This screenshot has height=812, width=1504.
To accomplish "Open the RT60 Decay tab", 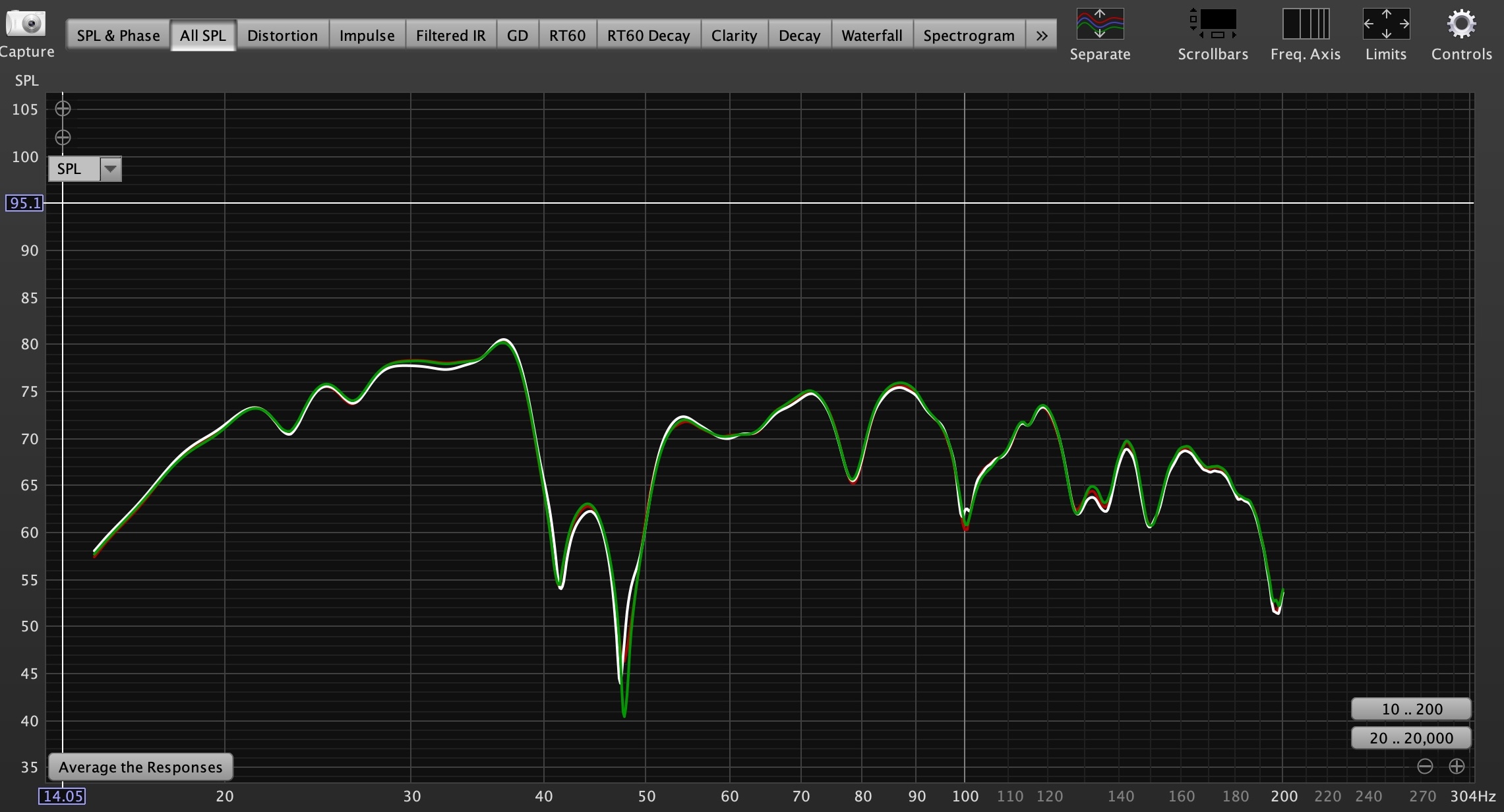I will (x=648, y=36).
